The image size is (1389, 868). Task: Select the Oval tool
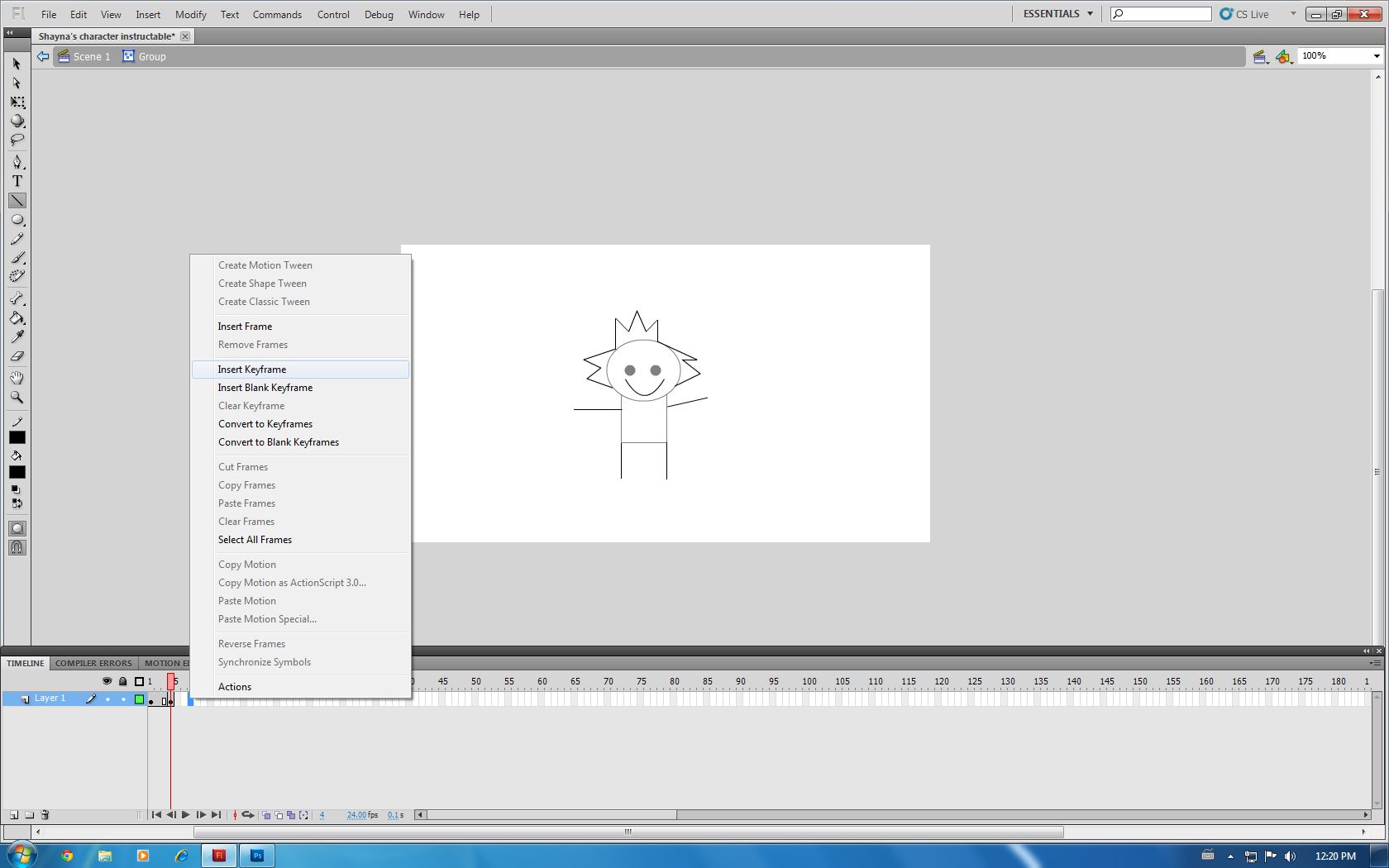click(17, 220)
